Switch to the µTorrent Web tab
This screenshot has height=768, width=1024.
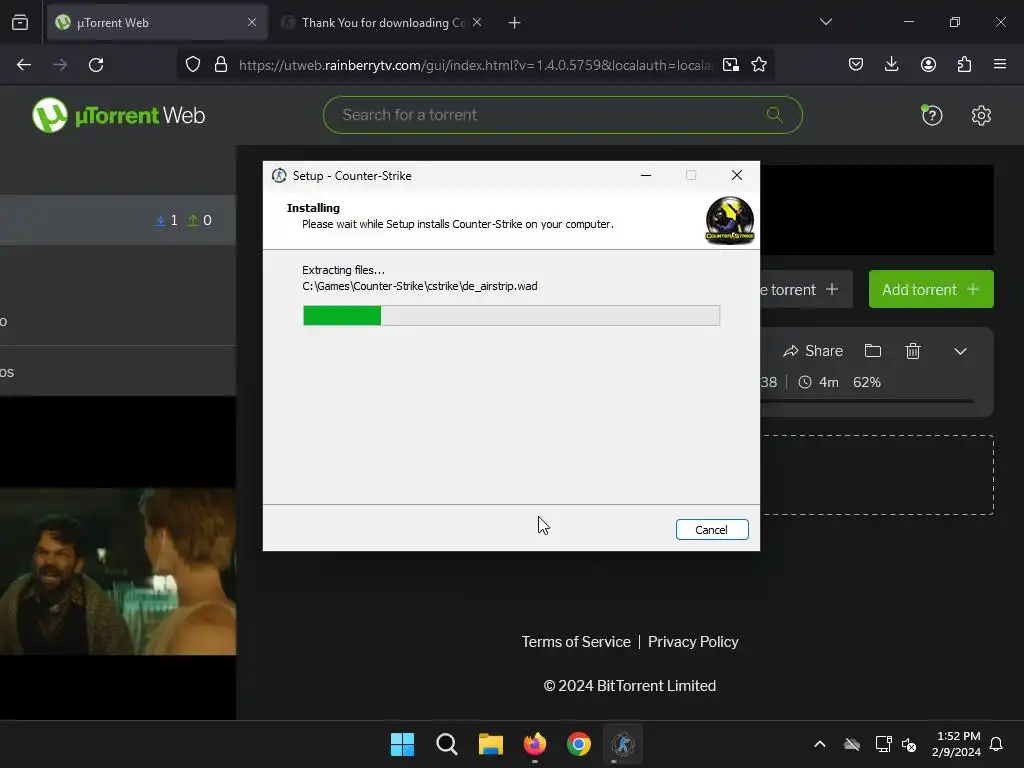[157, 23]
